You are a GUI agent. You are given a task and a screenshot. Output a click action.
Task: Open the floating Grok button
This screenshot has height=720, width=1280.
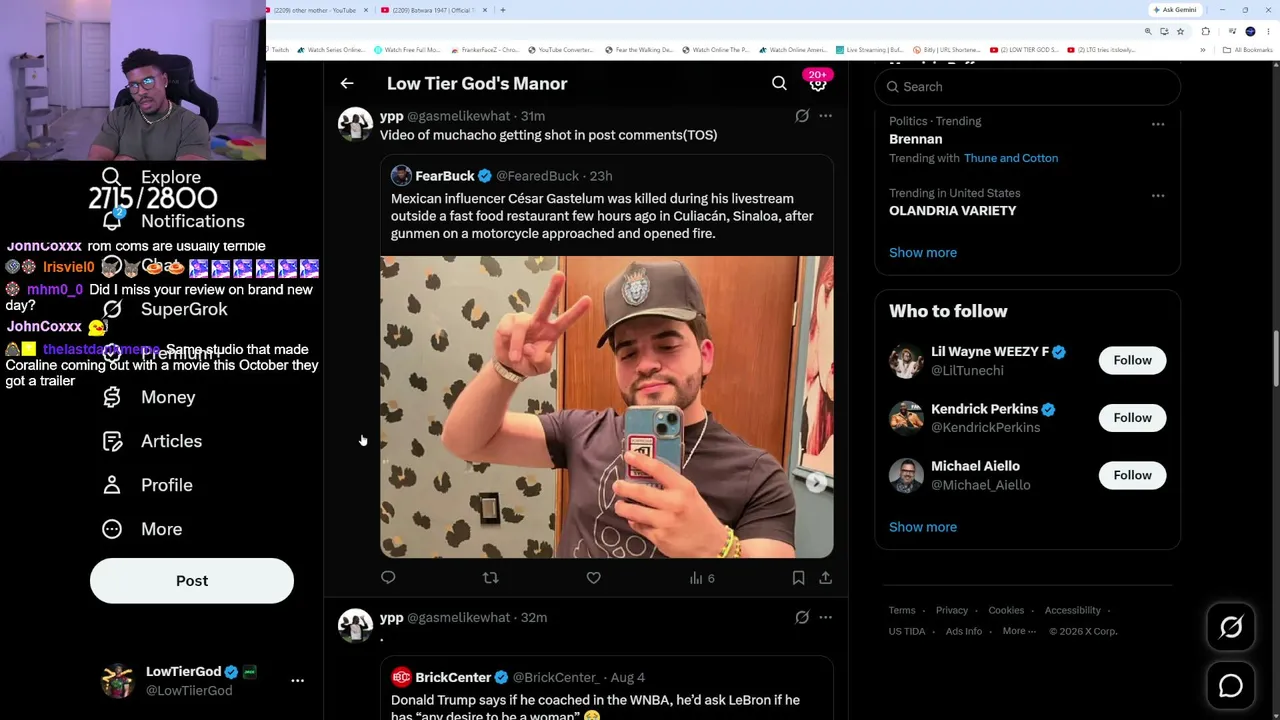(1231, 627)
